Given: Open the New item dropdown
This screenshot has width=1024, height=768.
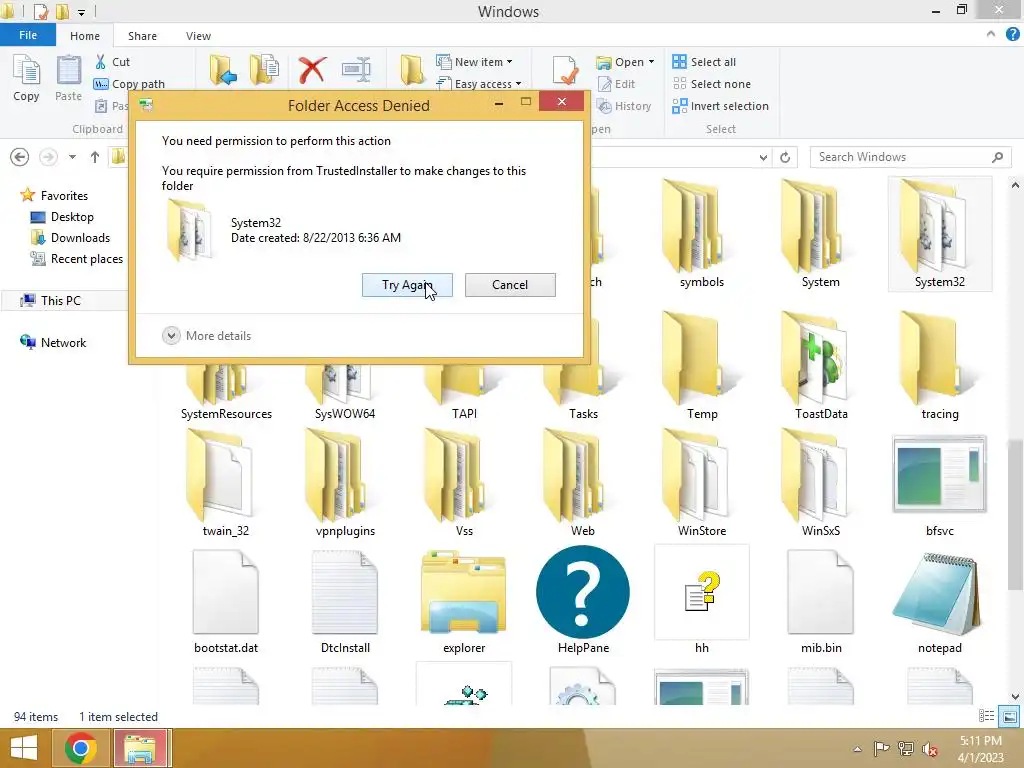Looking at the screenshot, I should click(x=474, y=62).
